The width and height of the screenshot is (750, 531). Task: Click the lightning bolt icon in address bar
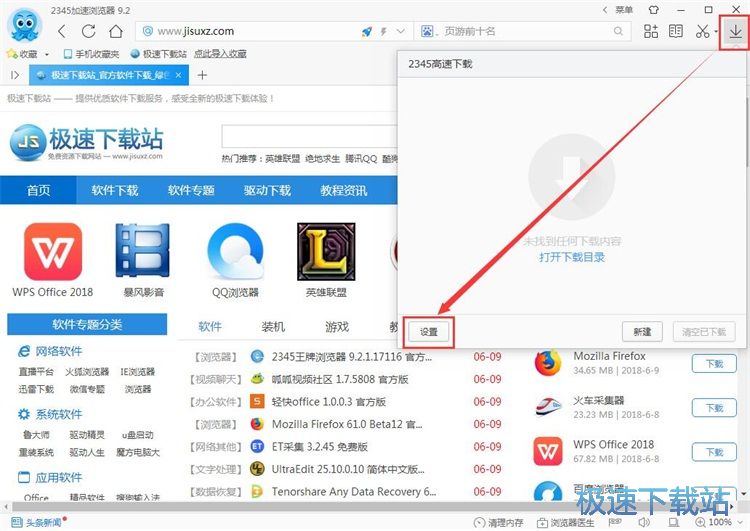(x=384, y=32)
